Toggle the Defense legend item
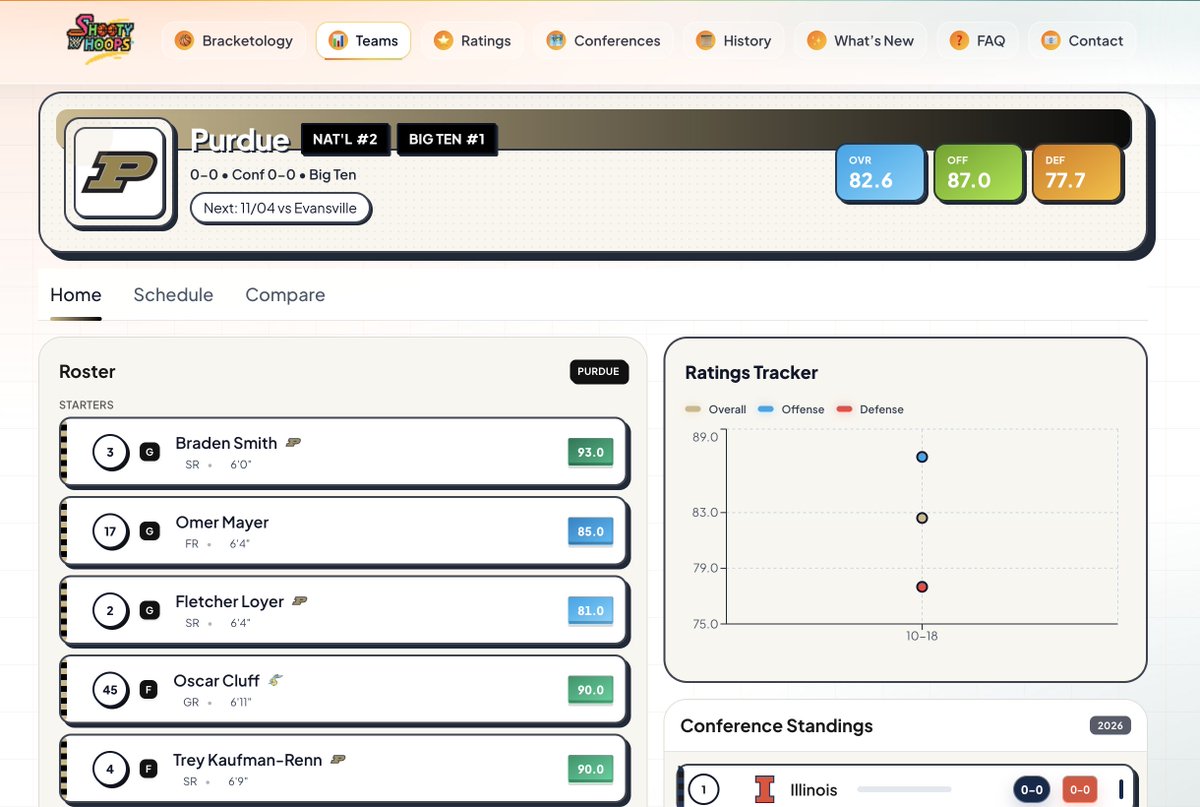Viewport: 1200px width, 807px height. pos(869,409)
